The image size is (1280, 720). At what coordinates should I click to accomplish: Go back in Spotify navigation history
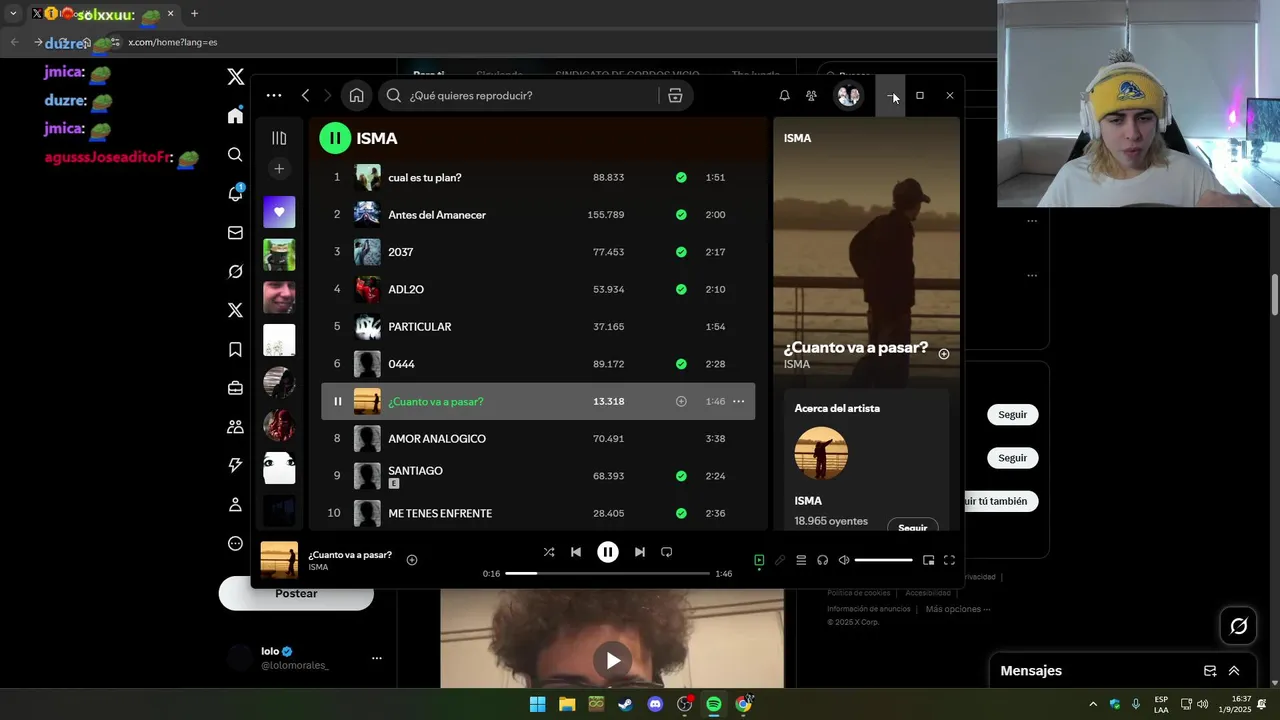[305, 96]
